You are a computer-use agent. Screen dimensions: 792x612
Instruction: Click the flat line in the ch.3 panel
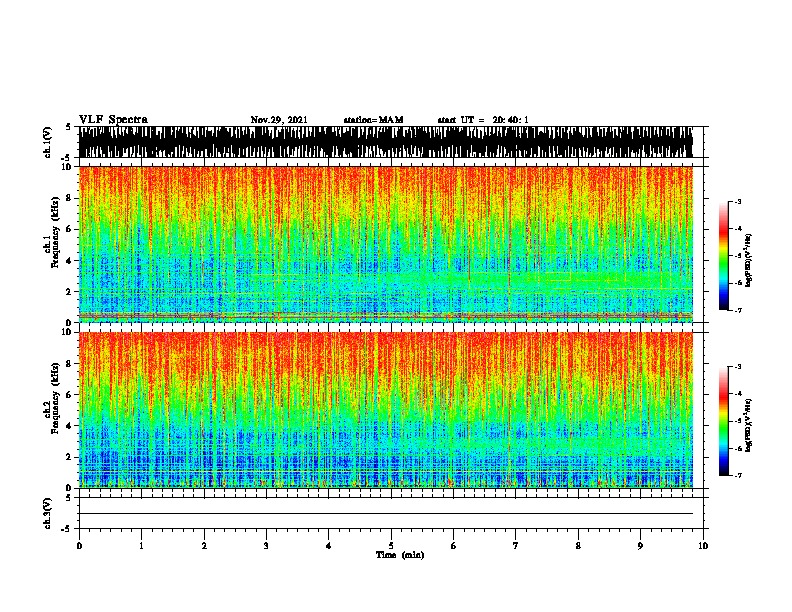[386, 514]
